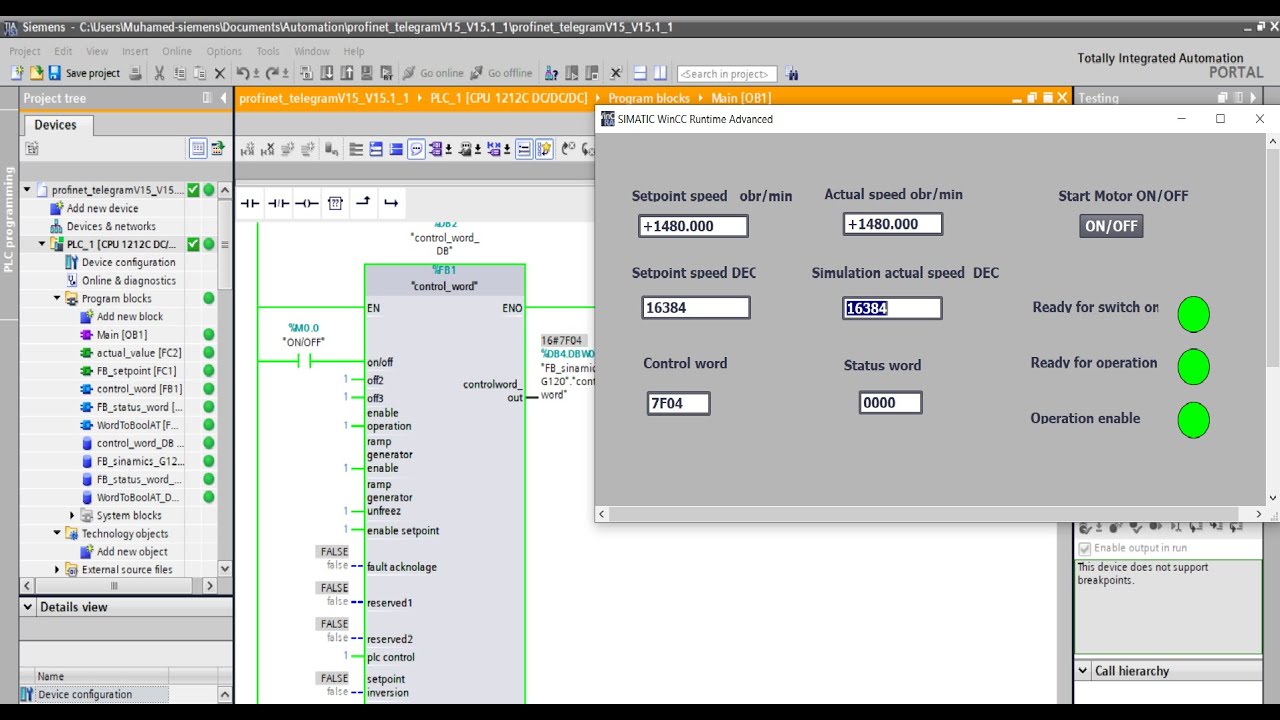Open Main [OB1] in the project tree

click(x=121, y=335)
